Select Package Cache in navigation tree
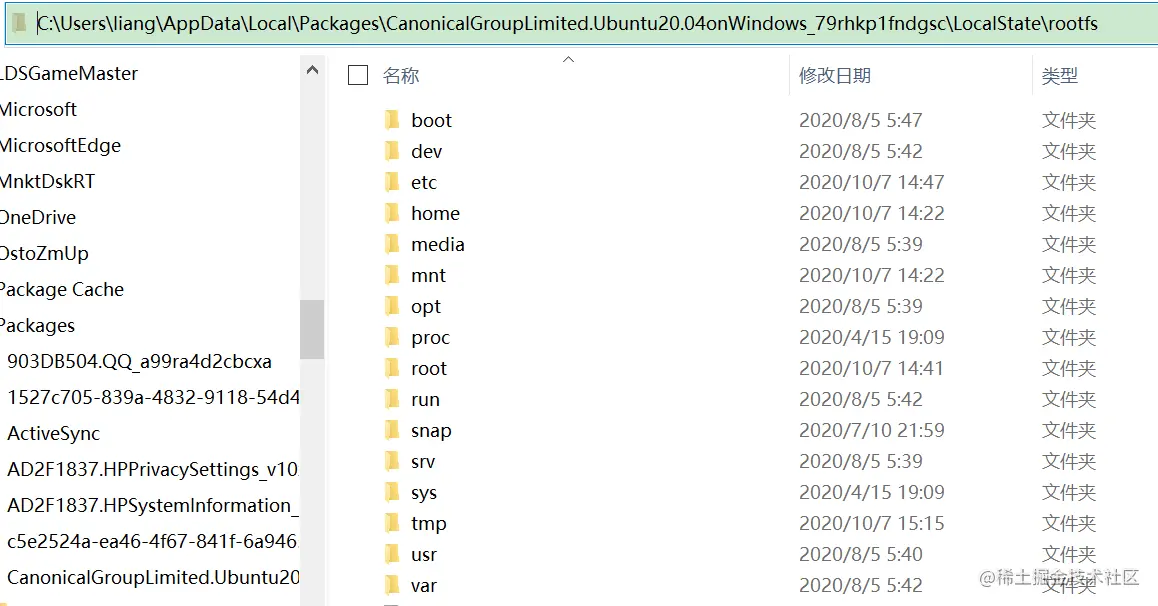Image resolution: width=1158 pixels, height=606 pixels. [x=62, y=289]
